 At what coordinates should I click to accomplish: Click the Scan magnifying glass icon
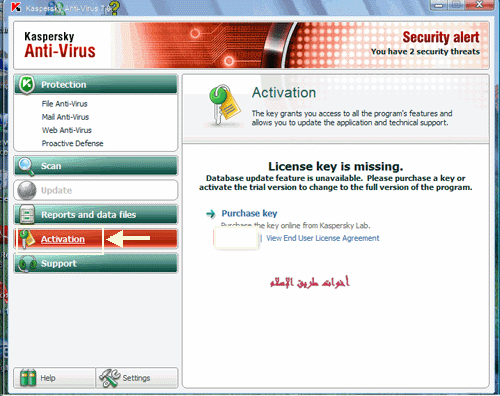26,166
